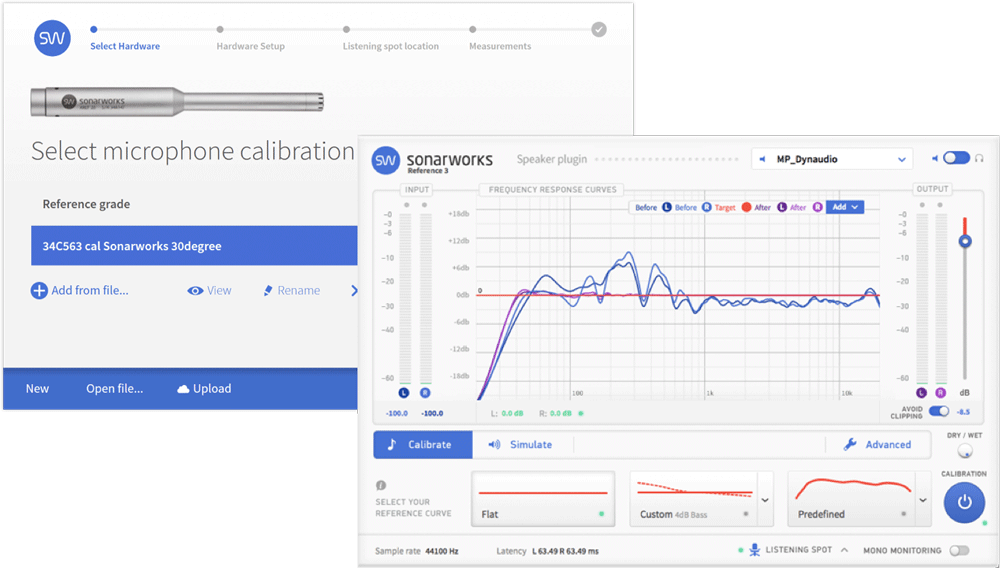
Task: Click the Upload button
Action: point(204,388)
